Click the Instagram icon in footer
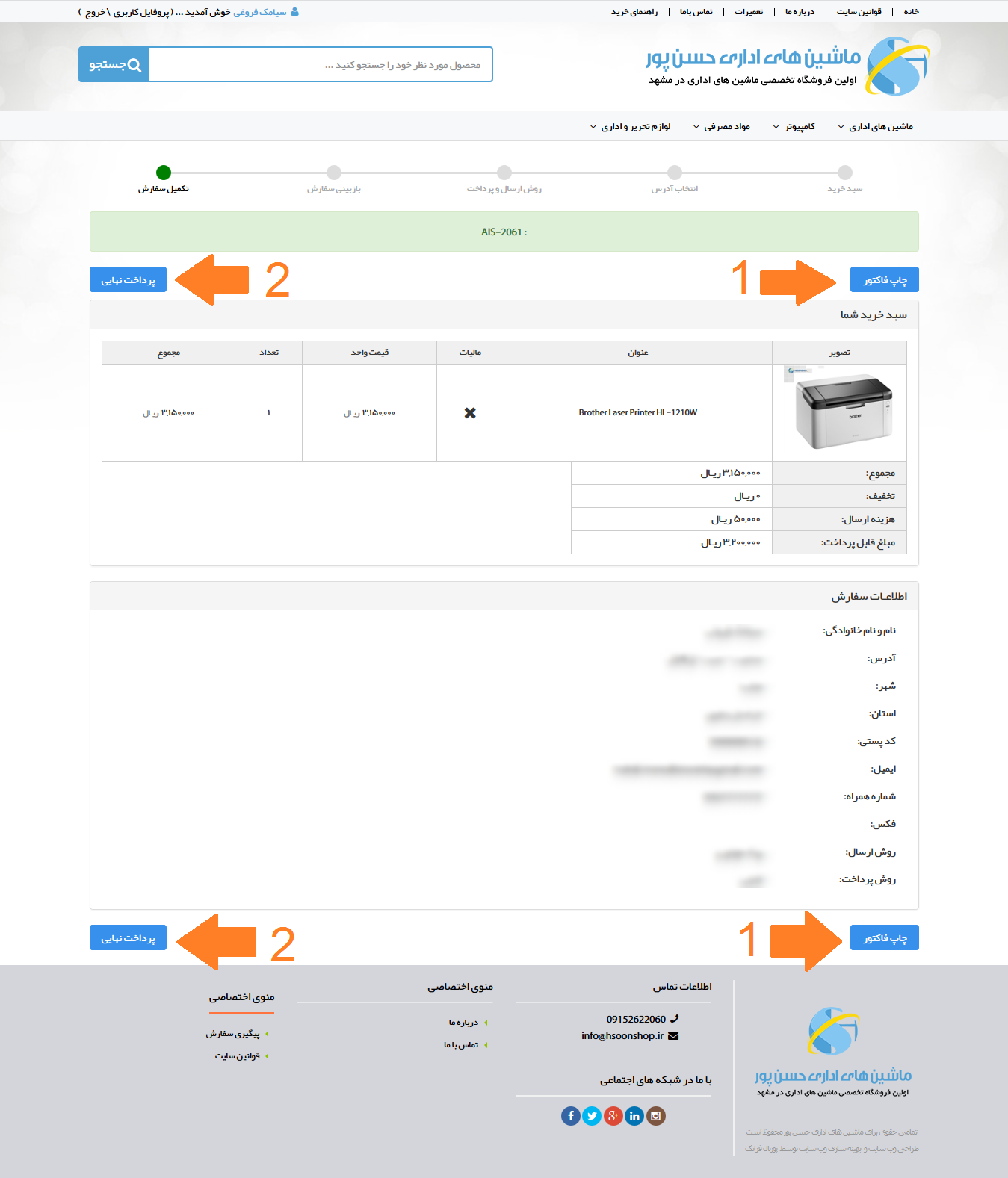 point(655,1116)
